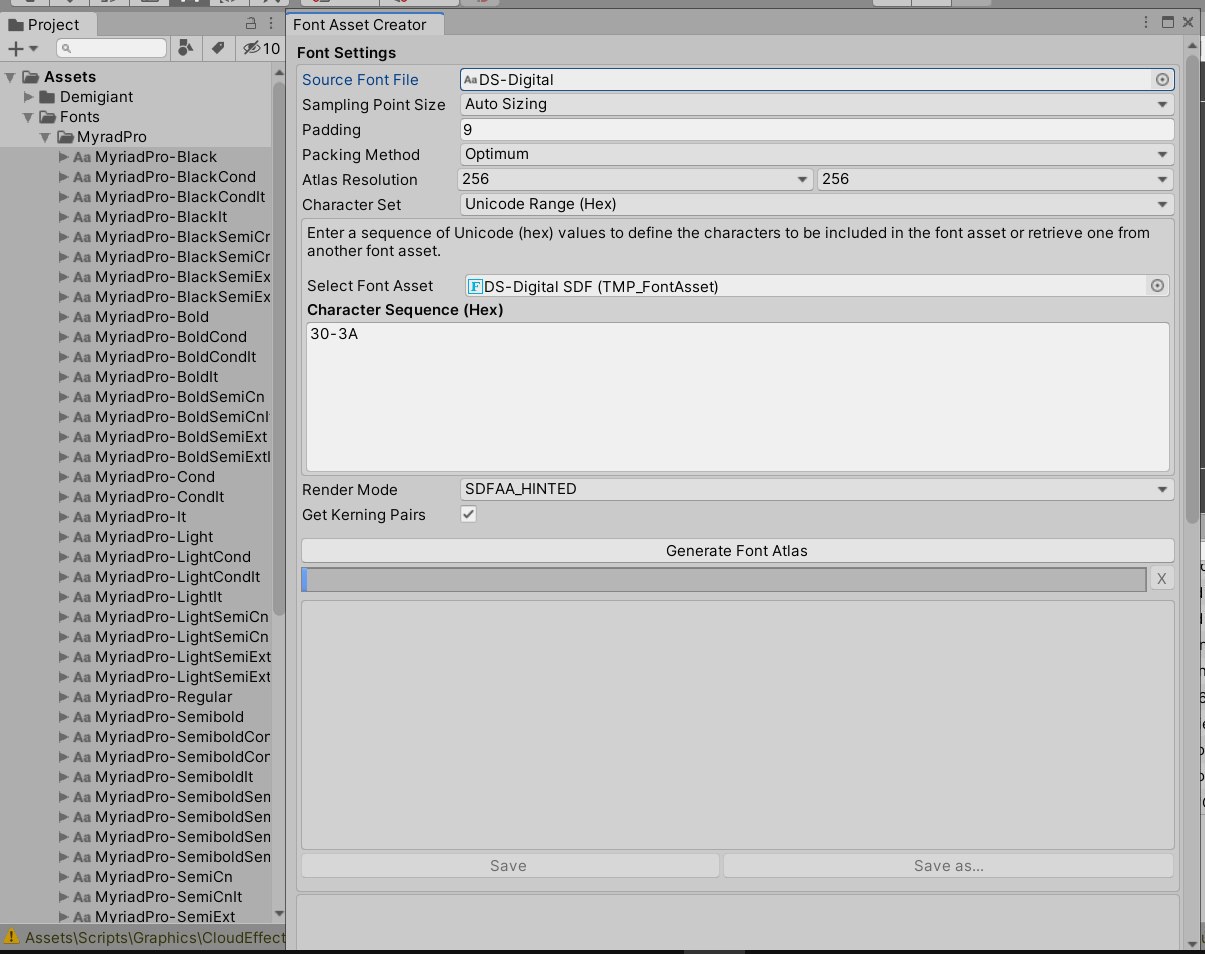Select MyriadPro-LightIt font
The image size is (1205, 954).
(x=159, y=597)
